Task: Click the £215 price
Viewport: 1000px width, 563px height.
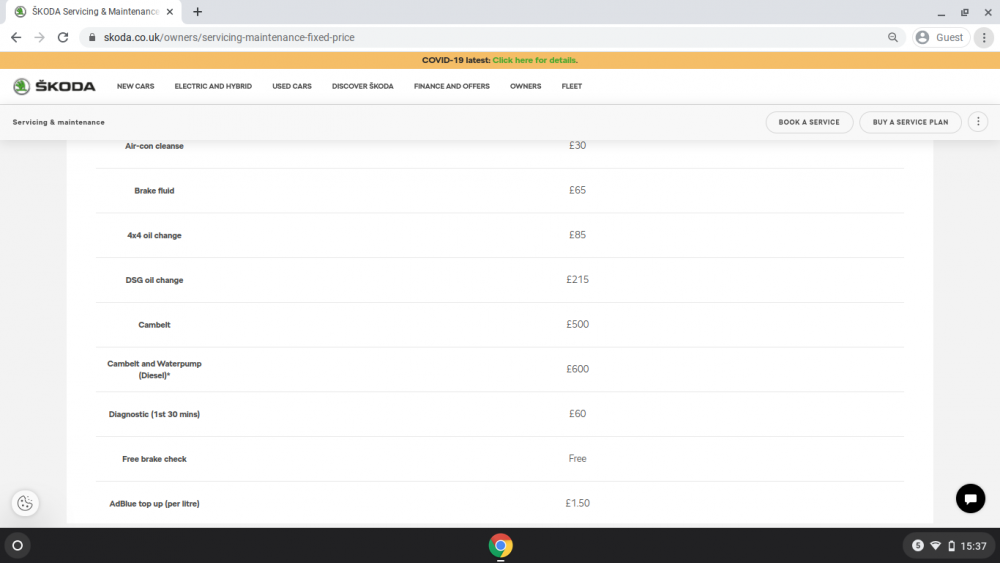Action: coord(577,279)
